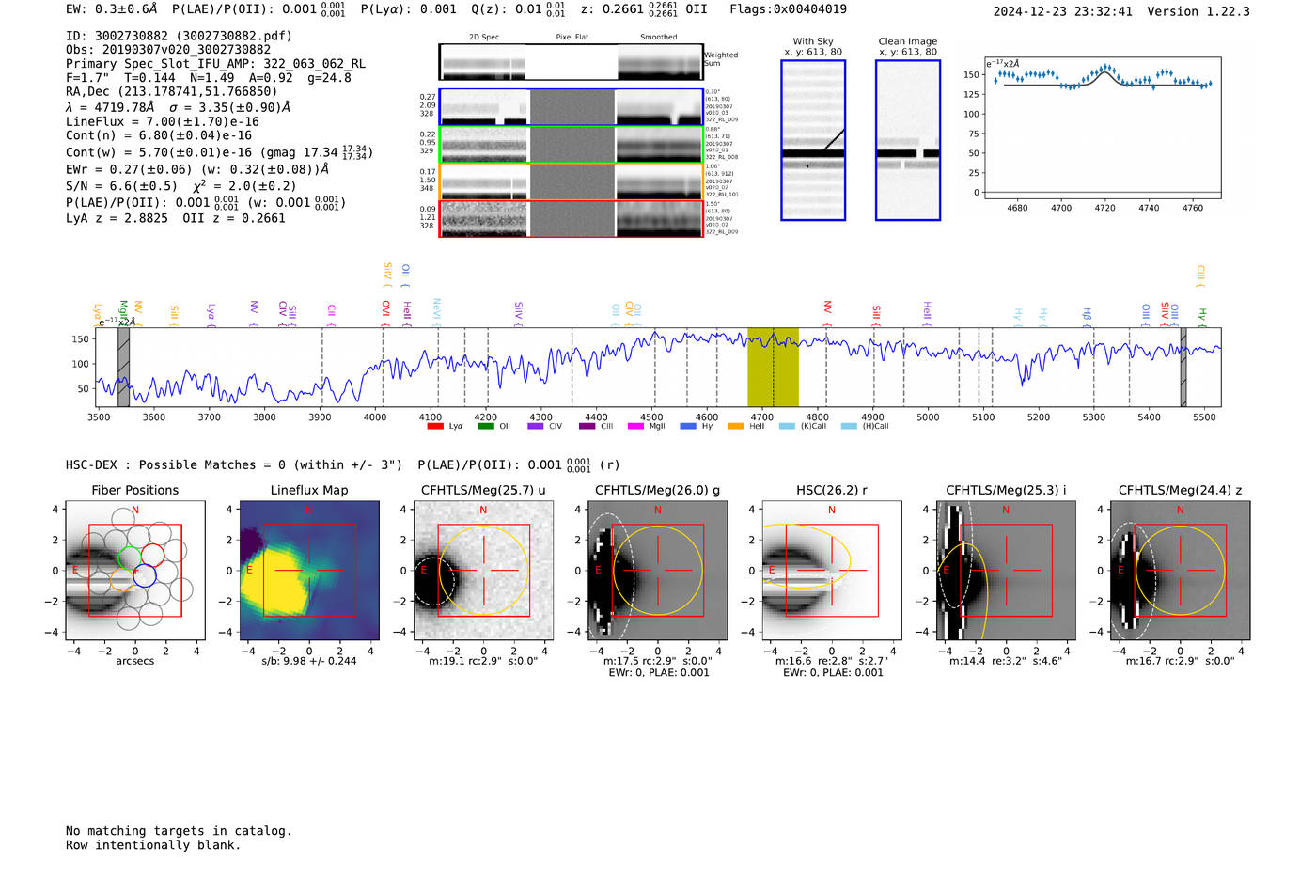
Task: Click the Clean Image cutout
Action: [908, 140]
